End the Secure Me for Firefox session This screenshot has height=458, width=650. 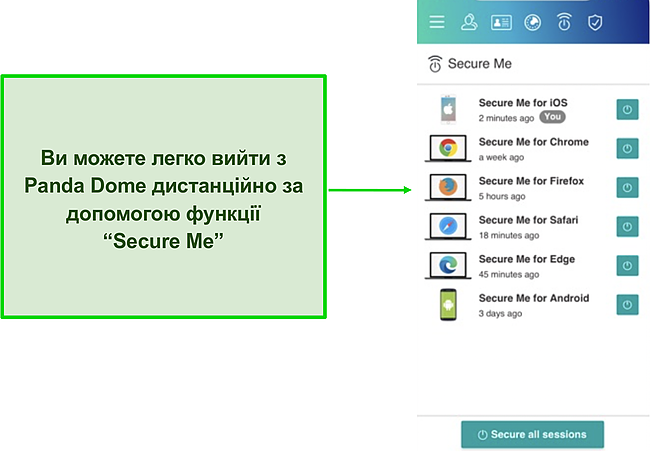point(627,187)
